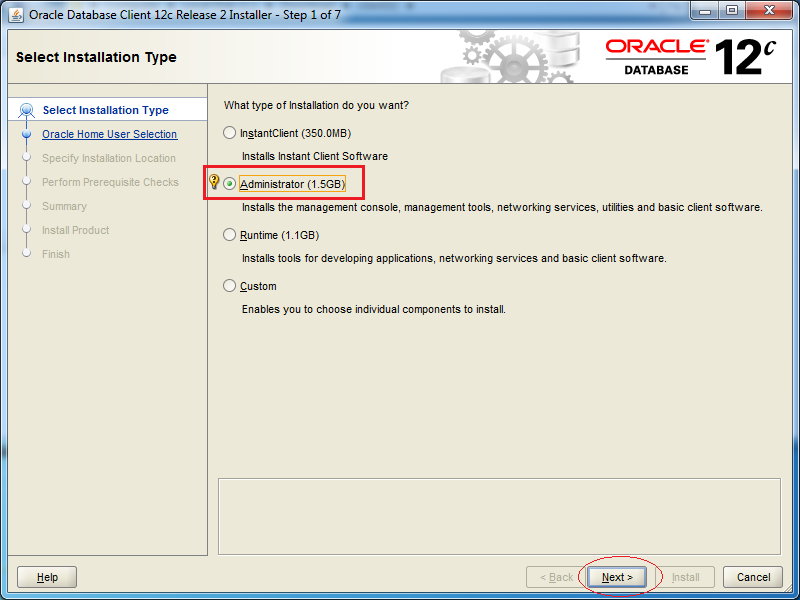
Task: Minimize the installer window
Action: (x=705, y=10)
